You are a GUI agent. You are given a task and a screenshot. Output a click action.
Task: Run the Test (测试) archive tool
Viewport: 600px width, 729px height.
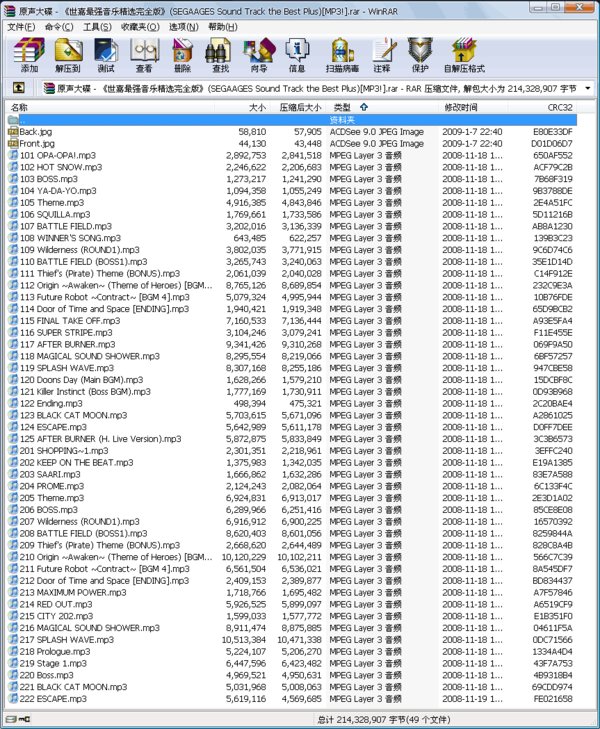click(x=106, y=55)
